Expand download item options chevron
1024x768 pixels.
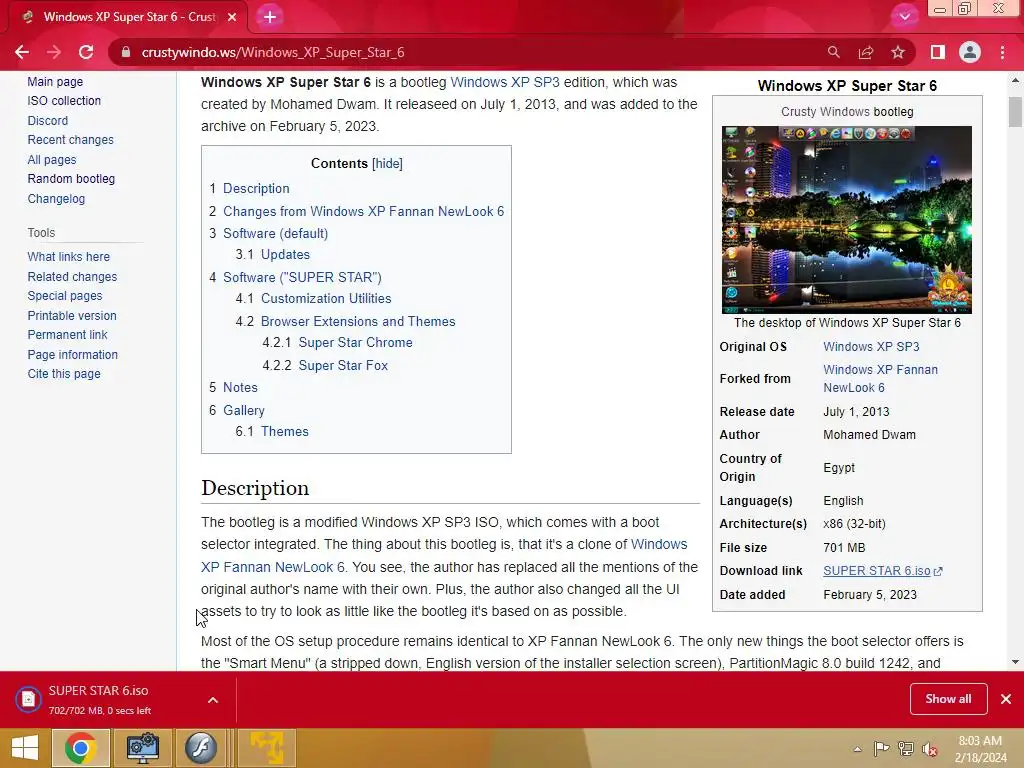pos(213,700)
